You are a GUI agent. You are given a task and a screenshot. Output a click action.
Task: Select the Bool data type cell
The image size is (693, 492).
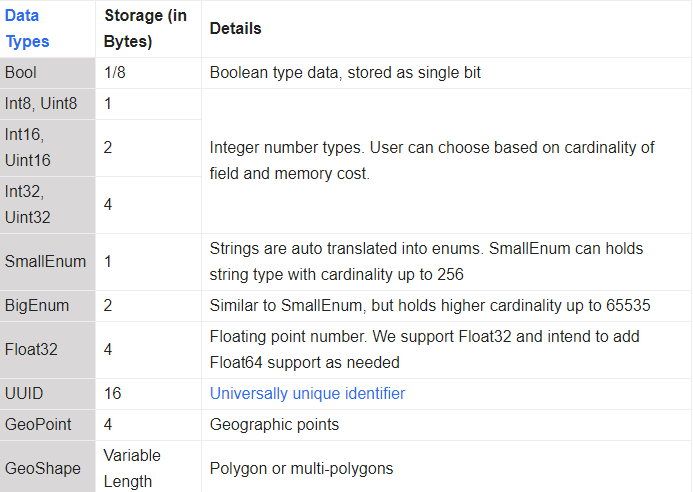(x=47, y=72)
